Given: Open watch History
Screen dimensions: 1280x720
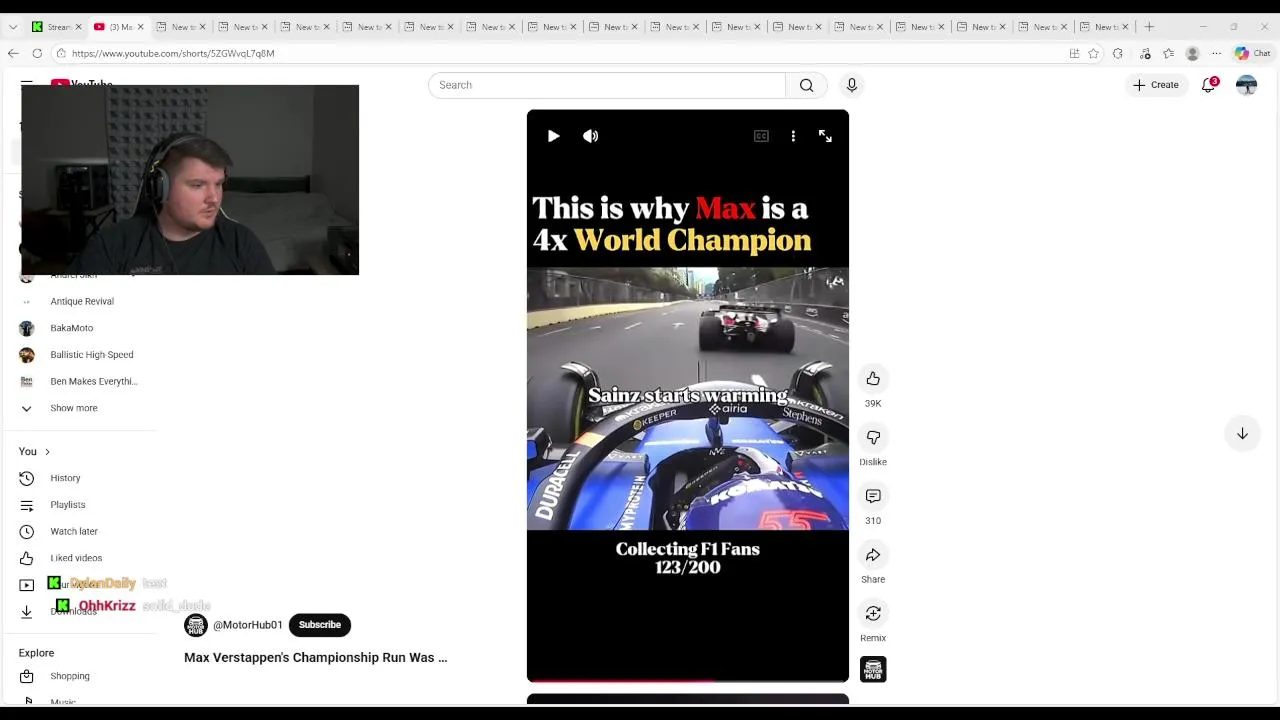Looking at the screenshot, I should point(65,478).
